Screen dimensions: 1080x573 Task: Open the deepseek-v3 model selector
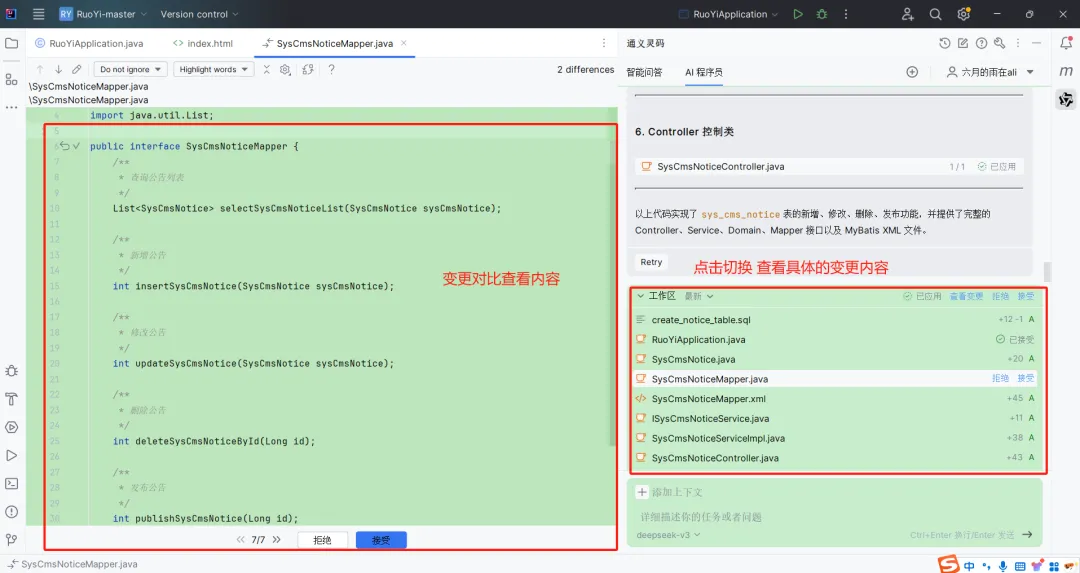click(668, 535)
